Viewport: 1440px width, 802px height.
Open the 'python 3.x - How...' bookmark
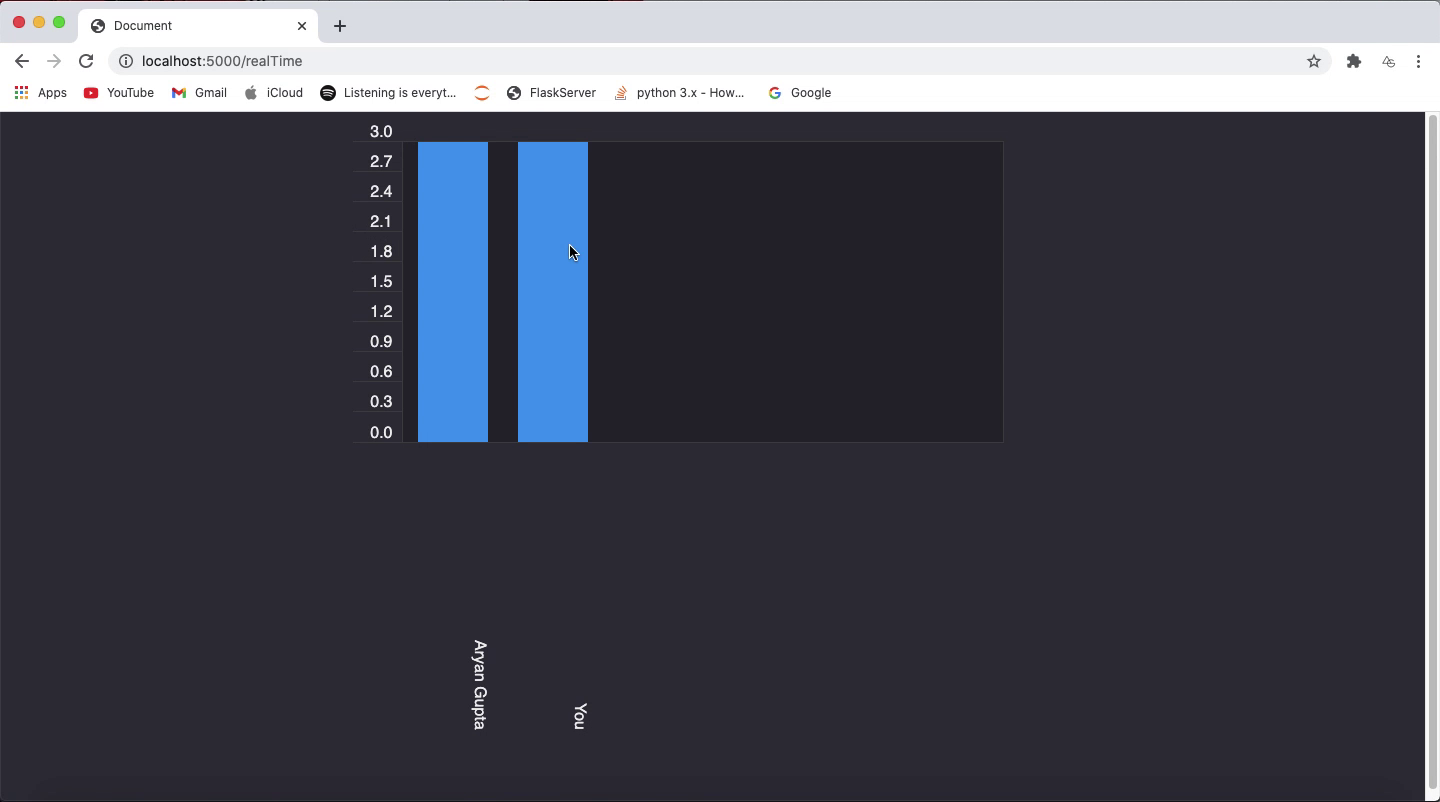click(x=679, y=93)
